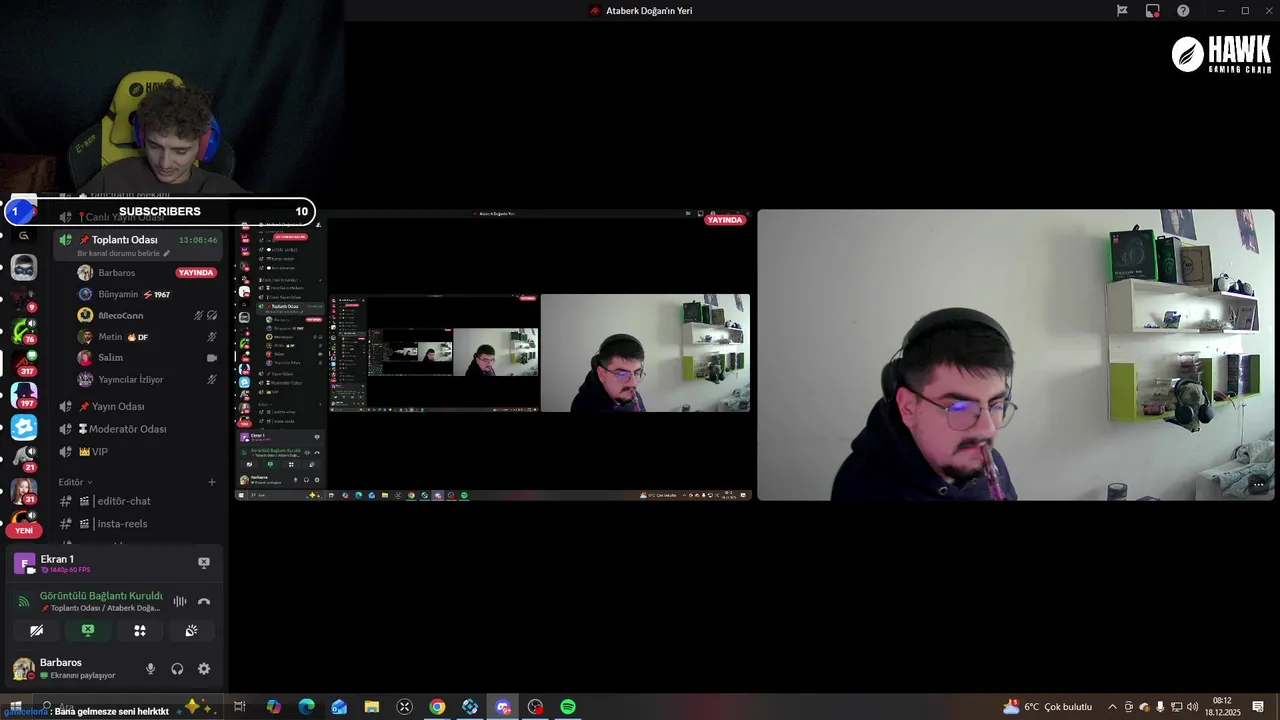Screen dimensions: 1280x720
Task: Select user Salim in voice list
Action: 111,358
